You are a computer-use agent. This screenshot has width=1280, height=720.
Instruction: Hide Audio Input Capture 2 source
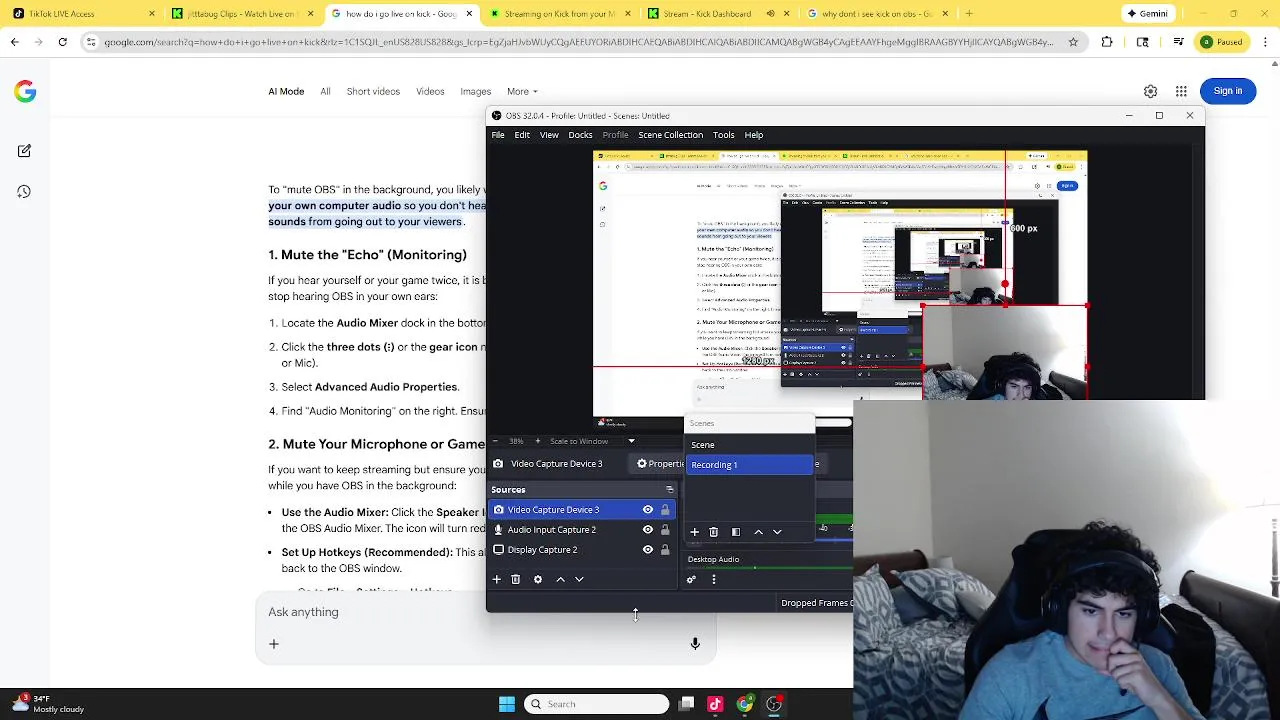[648, 530]
